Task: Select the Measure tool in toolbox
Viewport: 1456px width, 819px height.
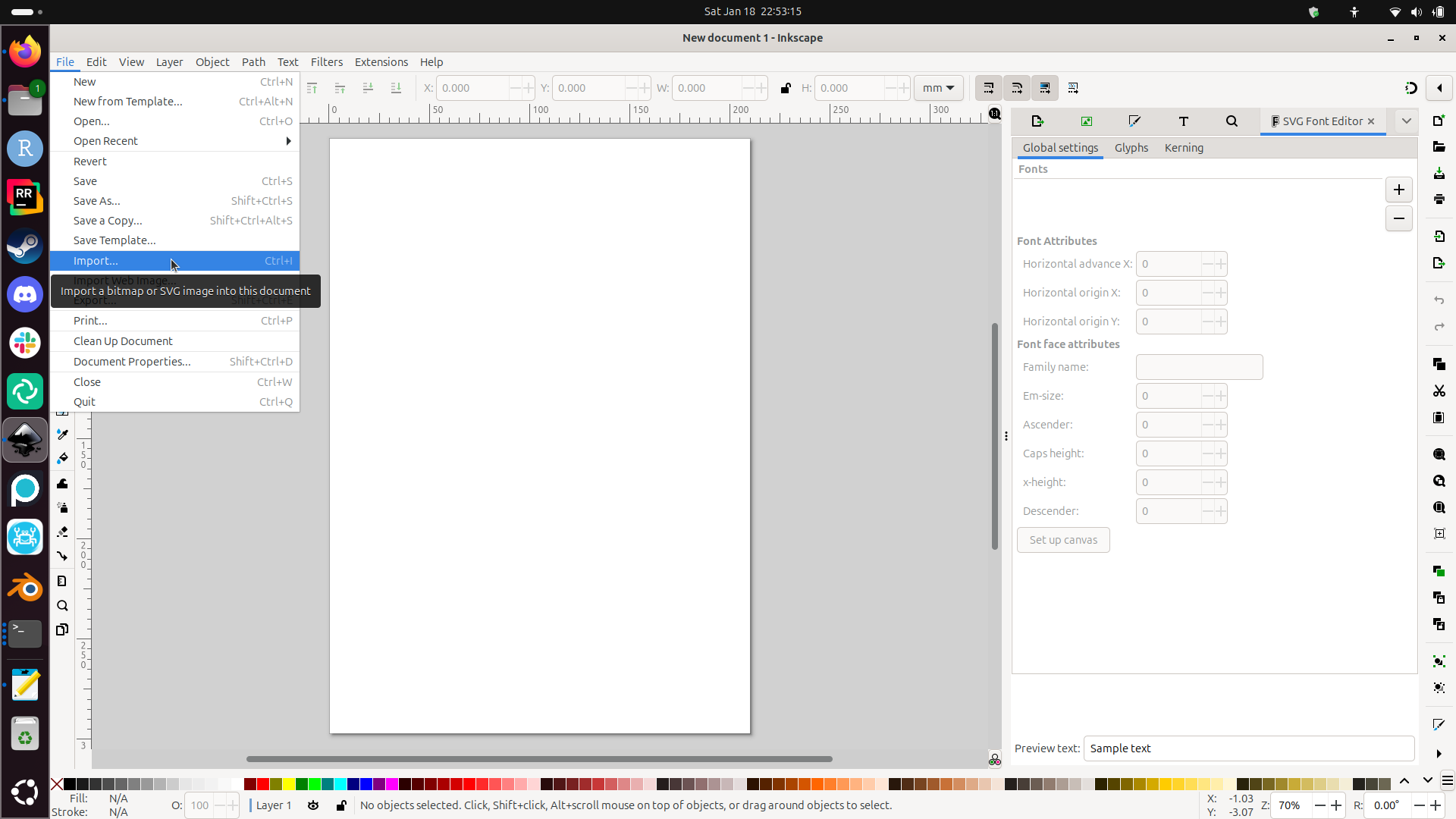Action: (62, 581)
